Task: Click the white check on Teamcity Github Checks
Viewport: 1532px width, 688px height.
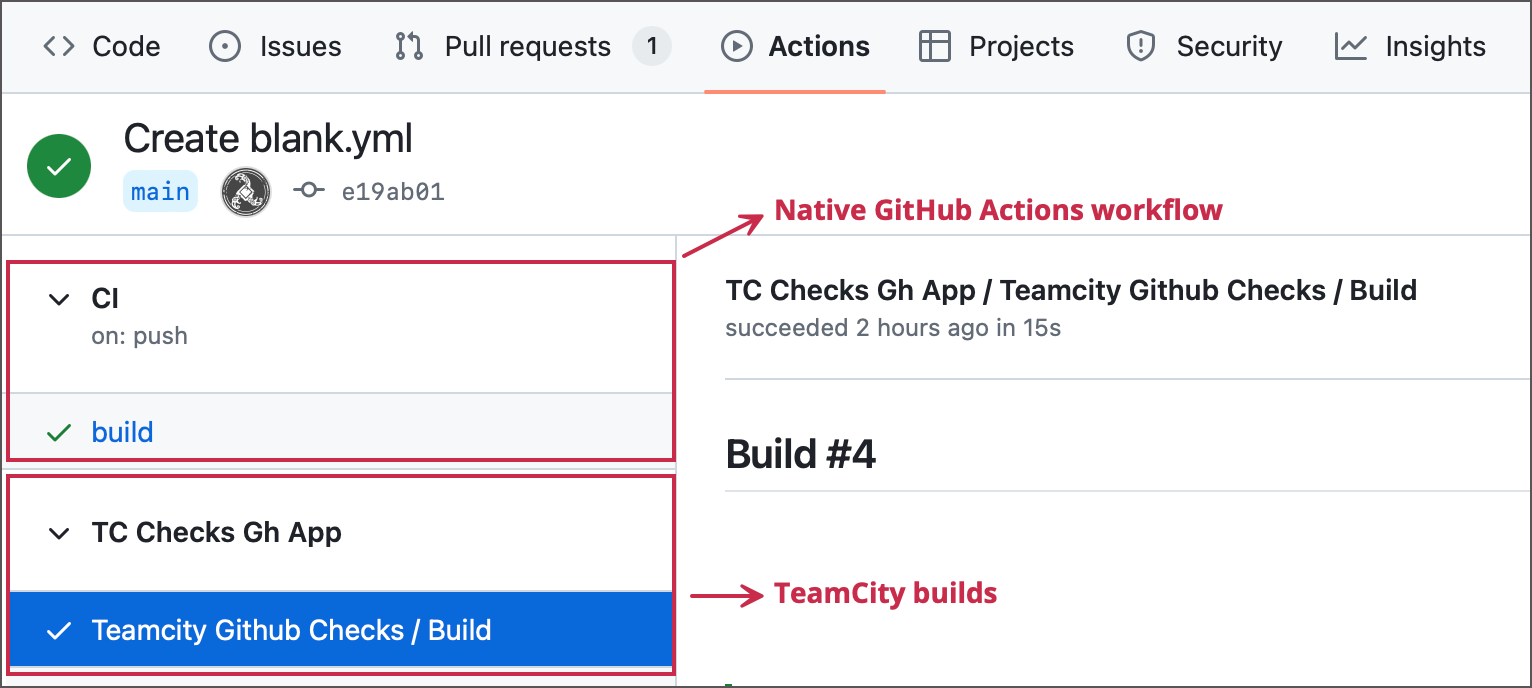Action: [x=58, y=630]
